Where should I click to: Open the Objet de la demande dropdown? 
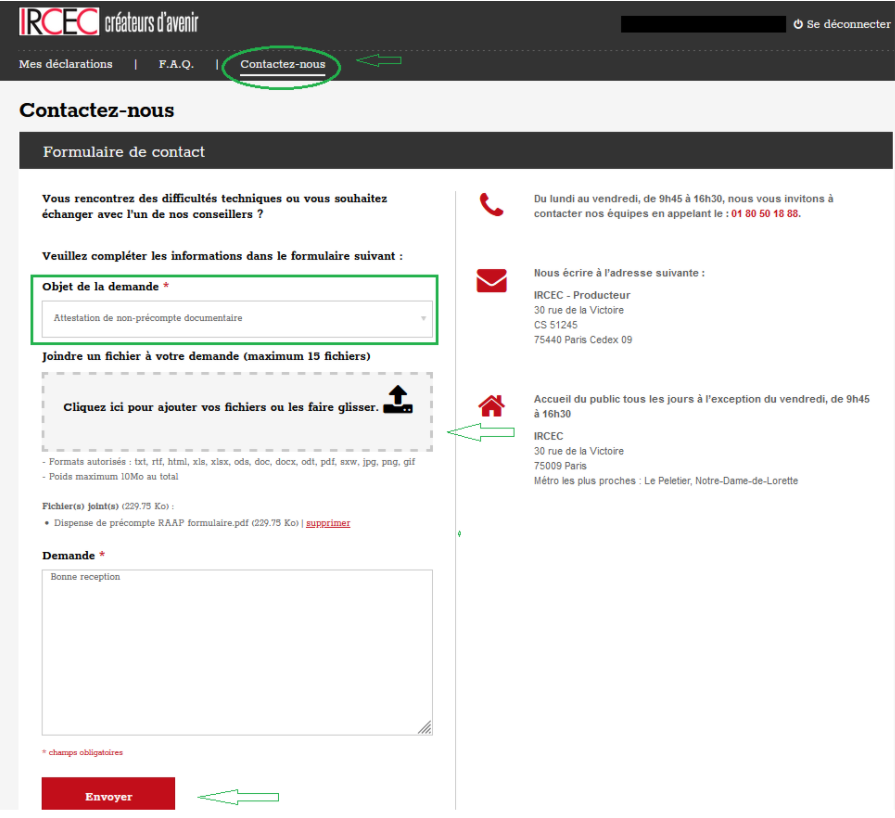(237, 319)
